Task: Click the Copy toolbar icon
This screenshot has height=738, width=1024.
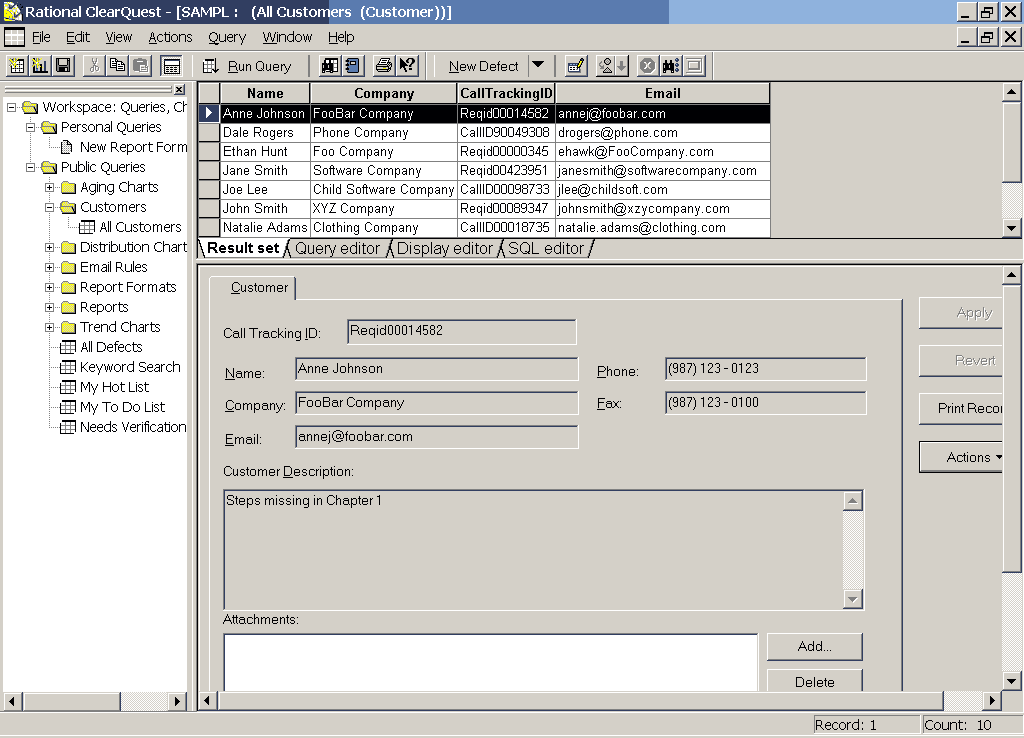Action: point(118,65)
